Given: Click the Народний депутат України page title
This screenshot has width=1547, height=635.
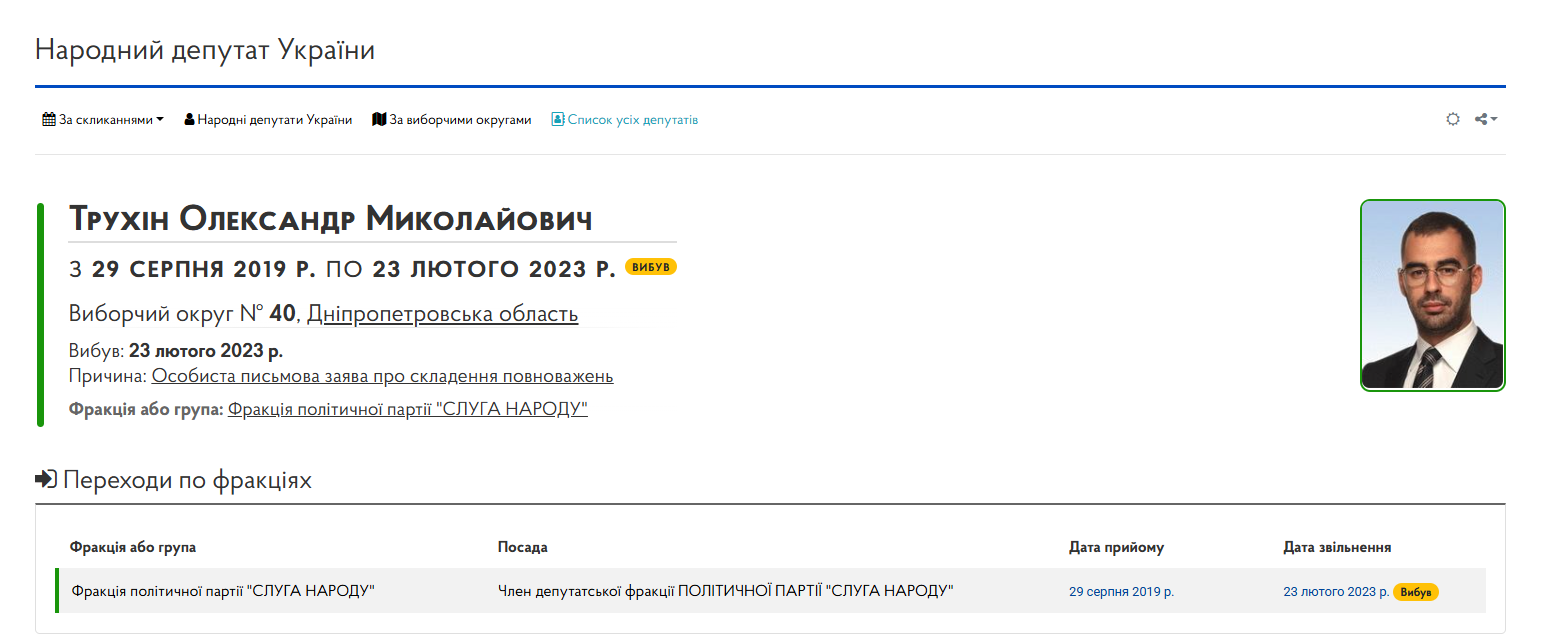Looking at the screenshot, I should (x=205, y=49).
